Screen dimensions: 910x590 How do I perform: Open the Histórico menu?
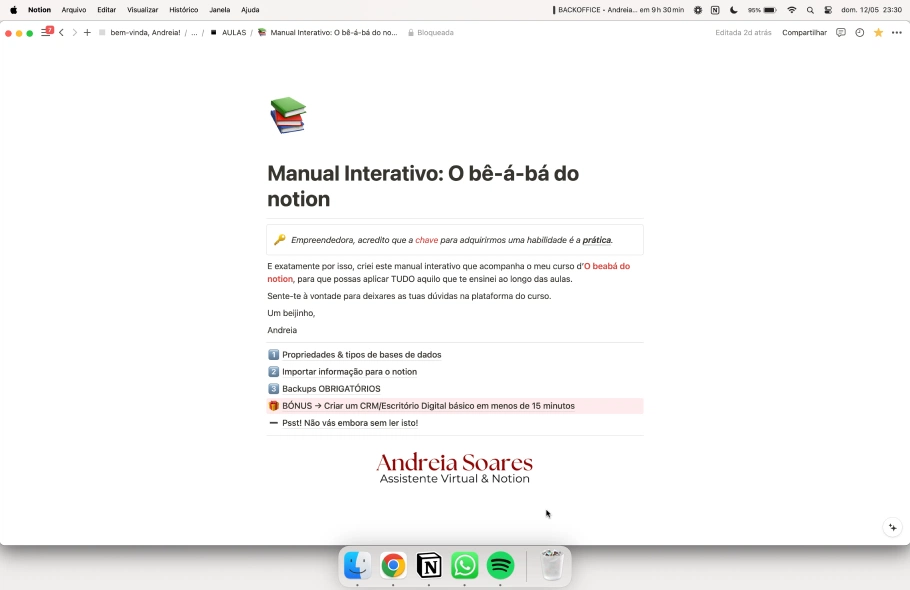(183, 10)
